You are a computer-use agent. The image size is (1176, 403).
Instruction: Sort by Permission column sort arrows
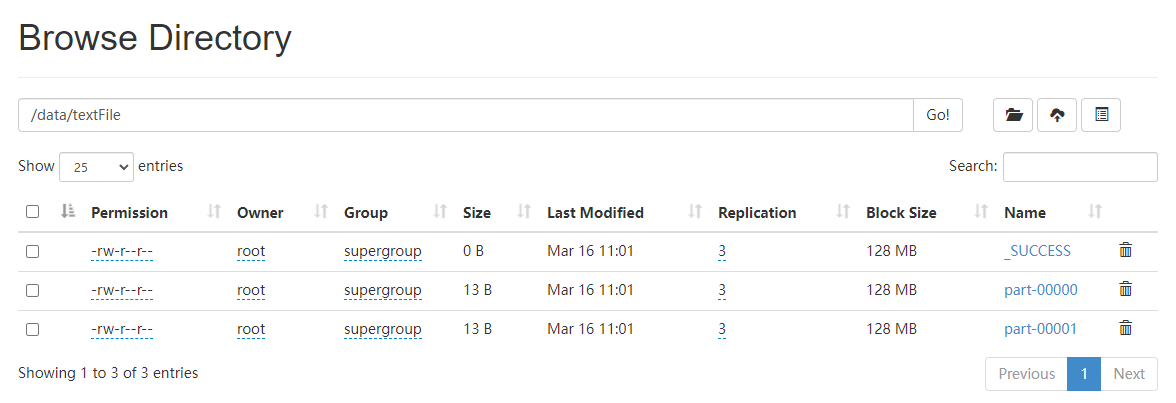pyautogui.click(x=213, y=212)
